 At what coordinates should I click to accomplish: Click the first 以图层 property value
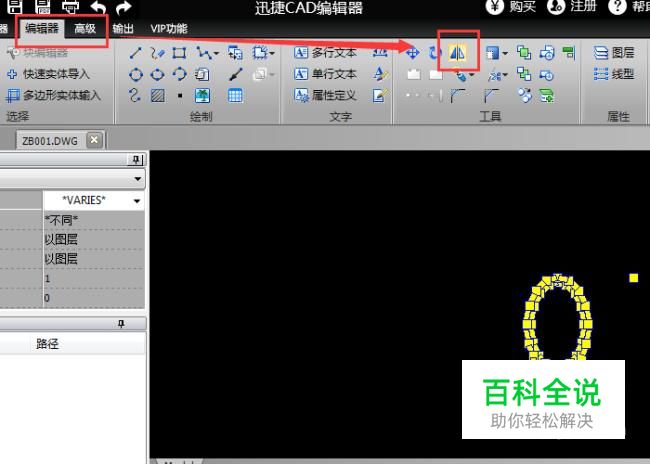pos(94,240)
